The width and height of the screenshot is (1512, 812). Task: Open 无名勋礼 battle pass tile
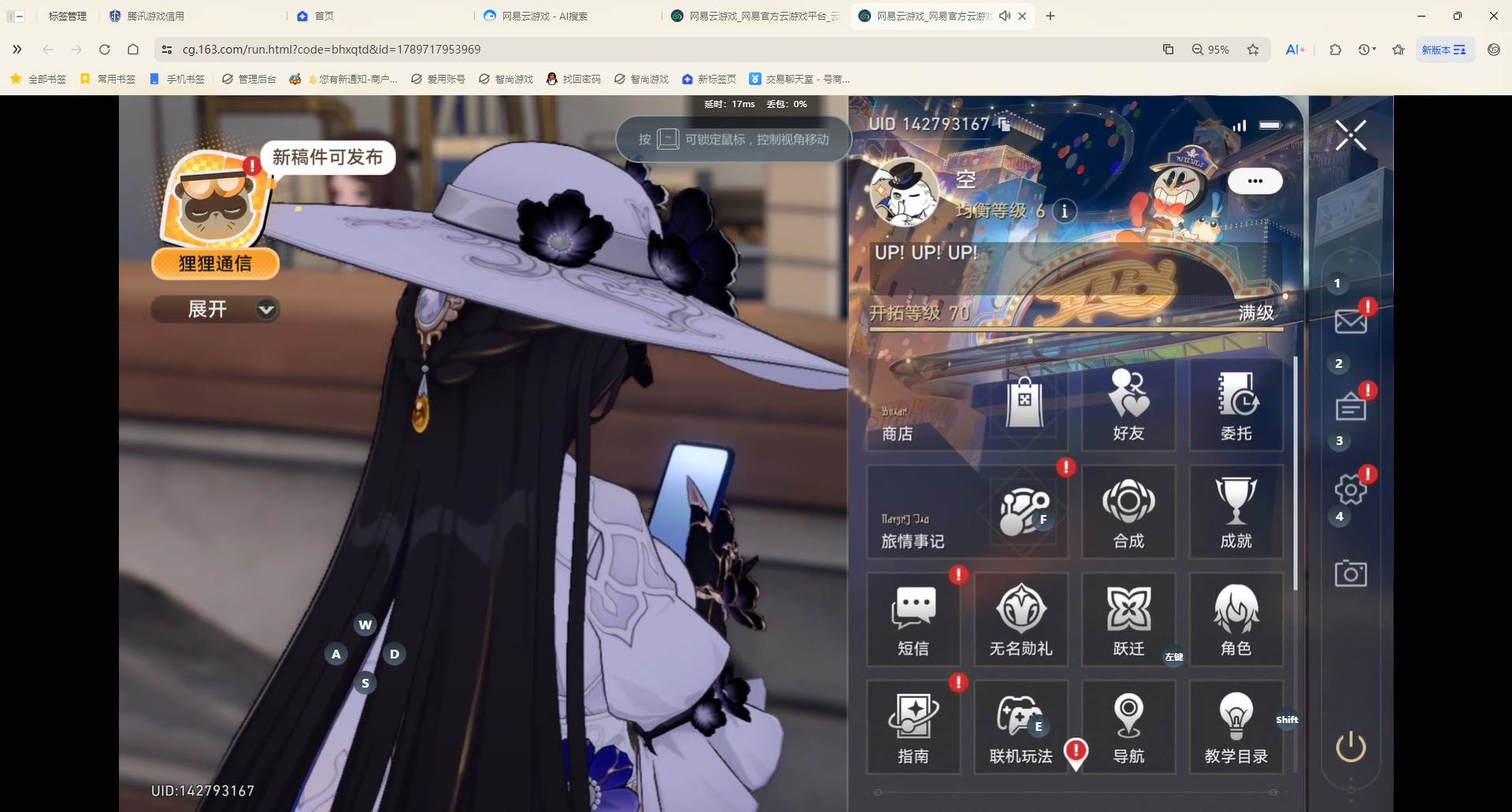(1021, 620)
